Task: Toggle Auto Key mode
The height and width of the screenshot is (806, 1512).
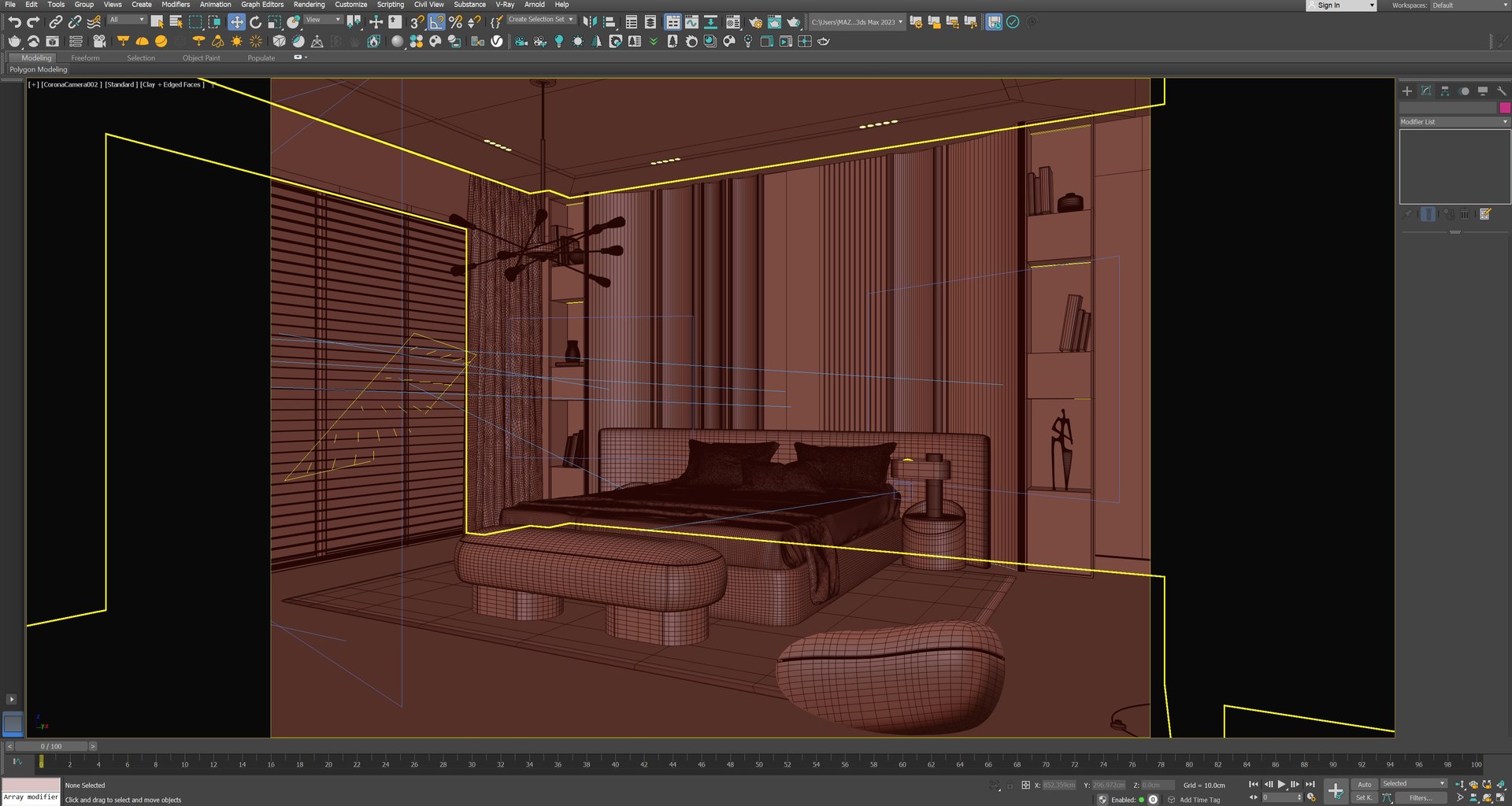Action: tap(1365, 784)
